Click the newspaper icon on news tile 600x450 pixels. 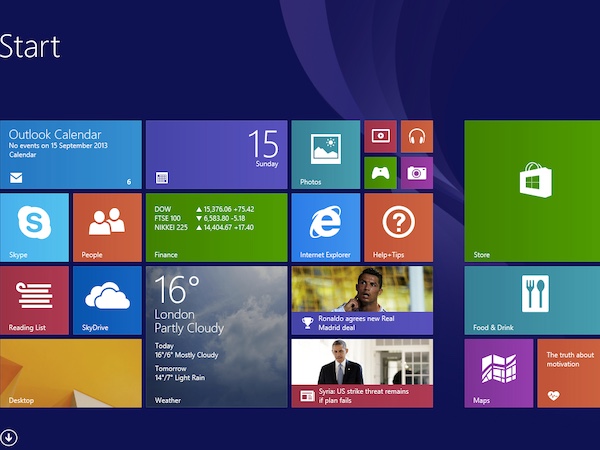coord(307,396)
